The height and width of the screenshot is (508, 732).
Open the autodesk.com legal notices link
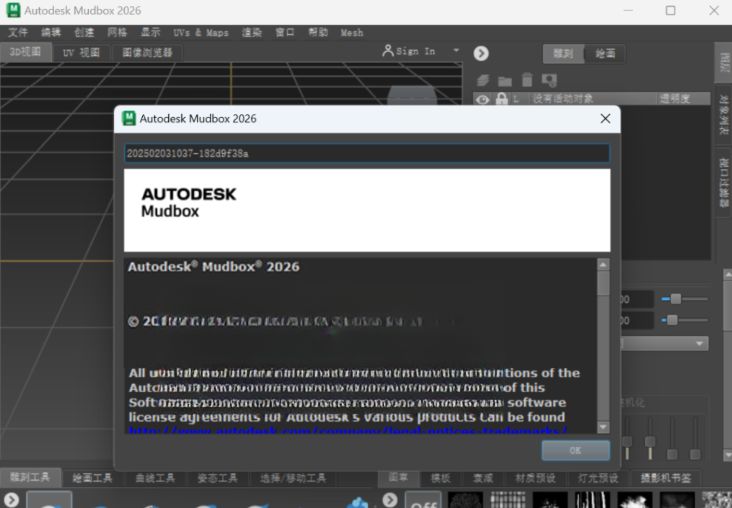coord(348,430)
